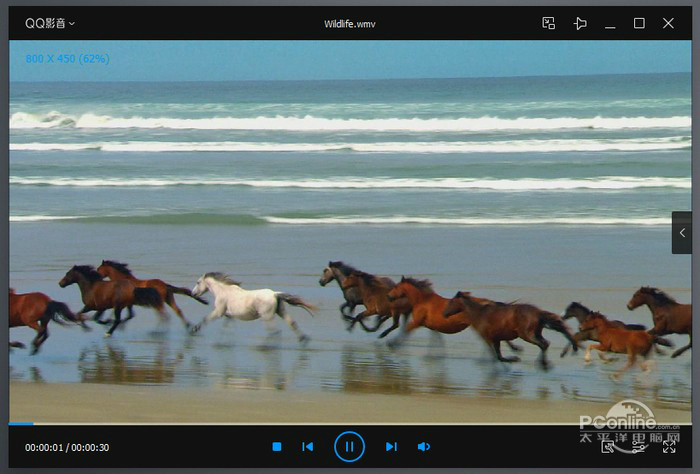Click the Wildlife.wmv title text
This screenshot has height=474, width=700.
click(x=349, y=23)
